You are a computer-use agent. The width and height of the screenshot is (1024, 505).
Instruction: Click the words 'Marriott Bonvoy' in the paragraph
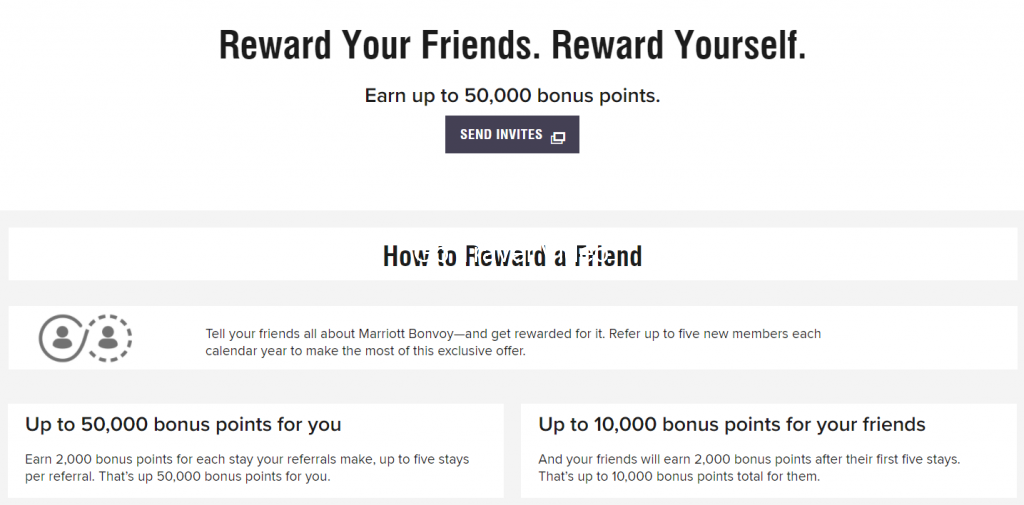pyautogui.click(x=404, y=334)
